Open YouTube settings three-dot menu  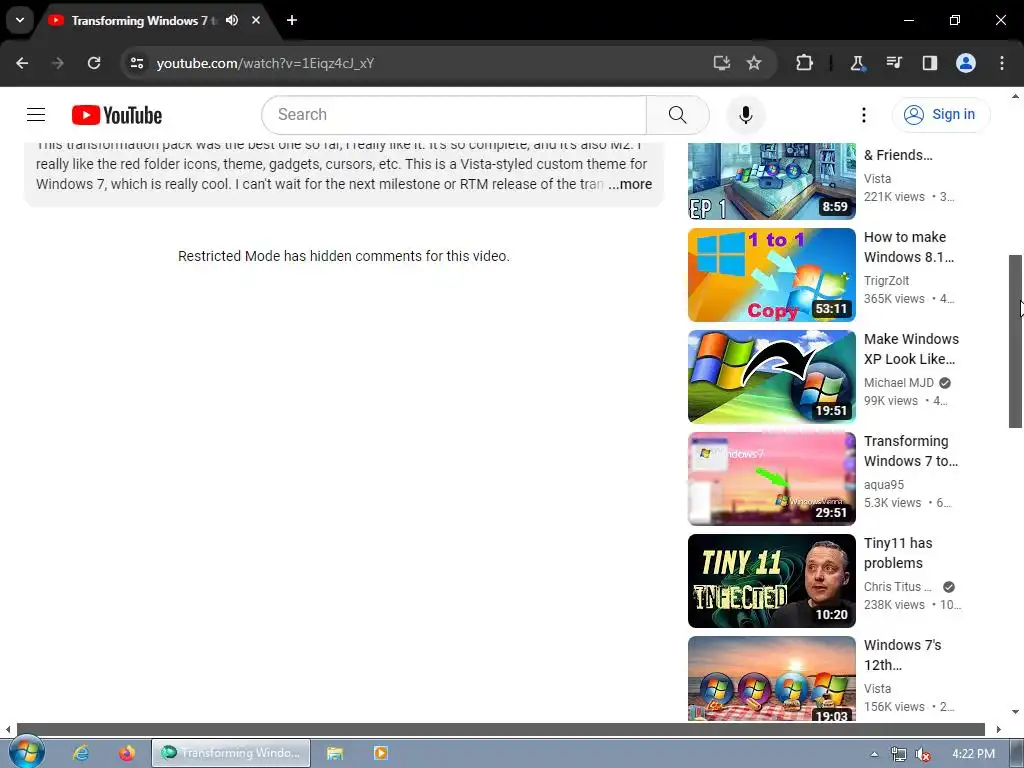pyautogui.click(x=863, y=115)
